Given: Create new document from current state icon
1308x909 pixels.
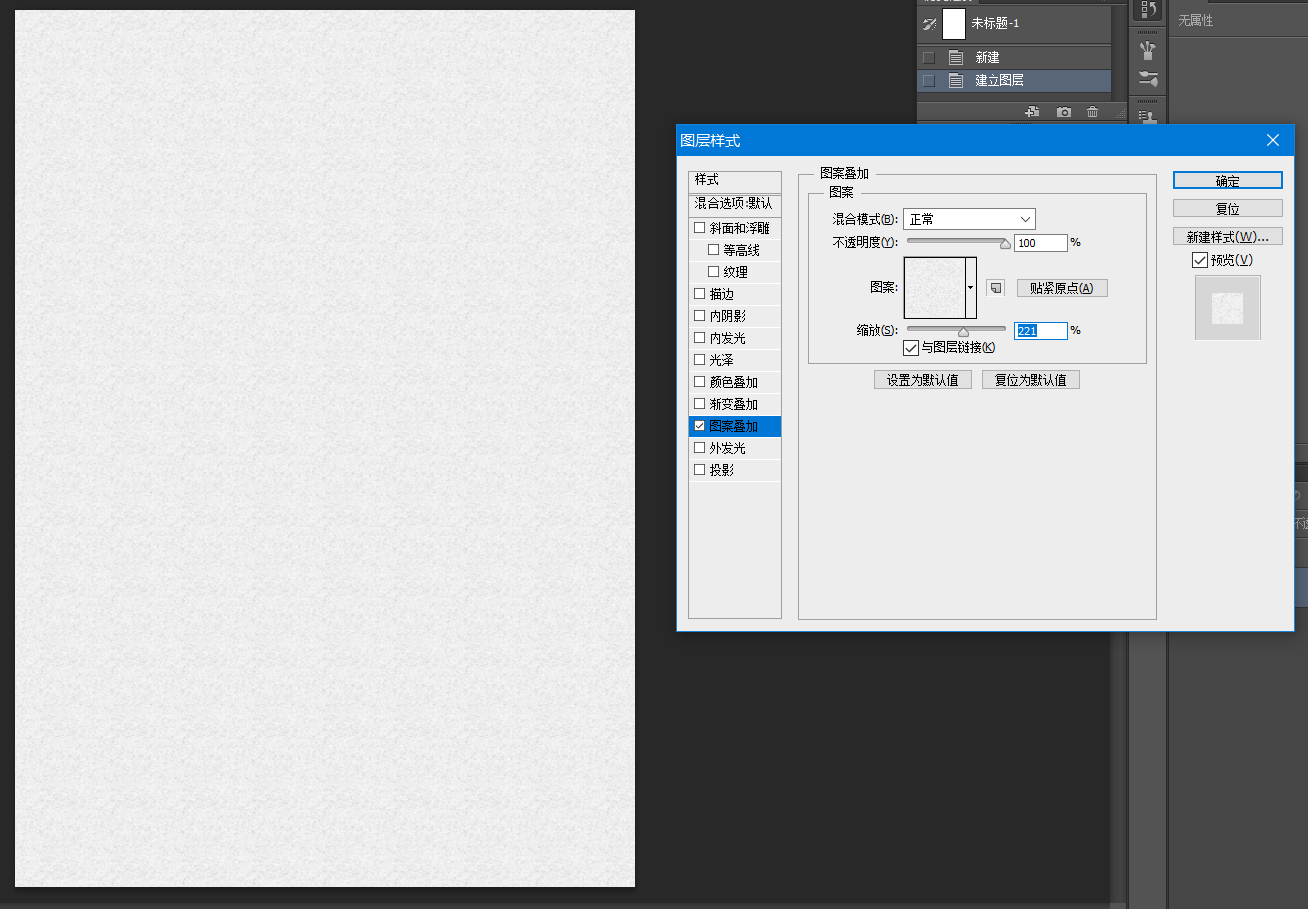Looking at the screenshot, I should click(1033, 112).
